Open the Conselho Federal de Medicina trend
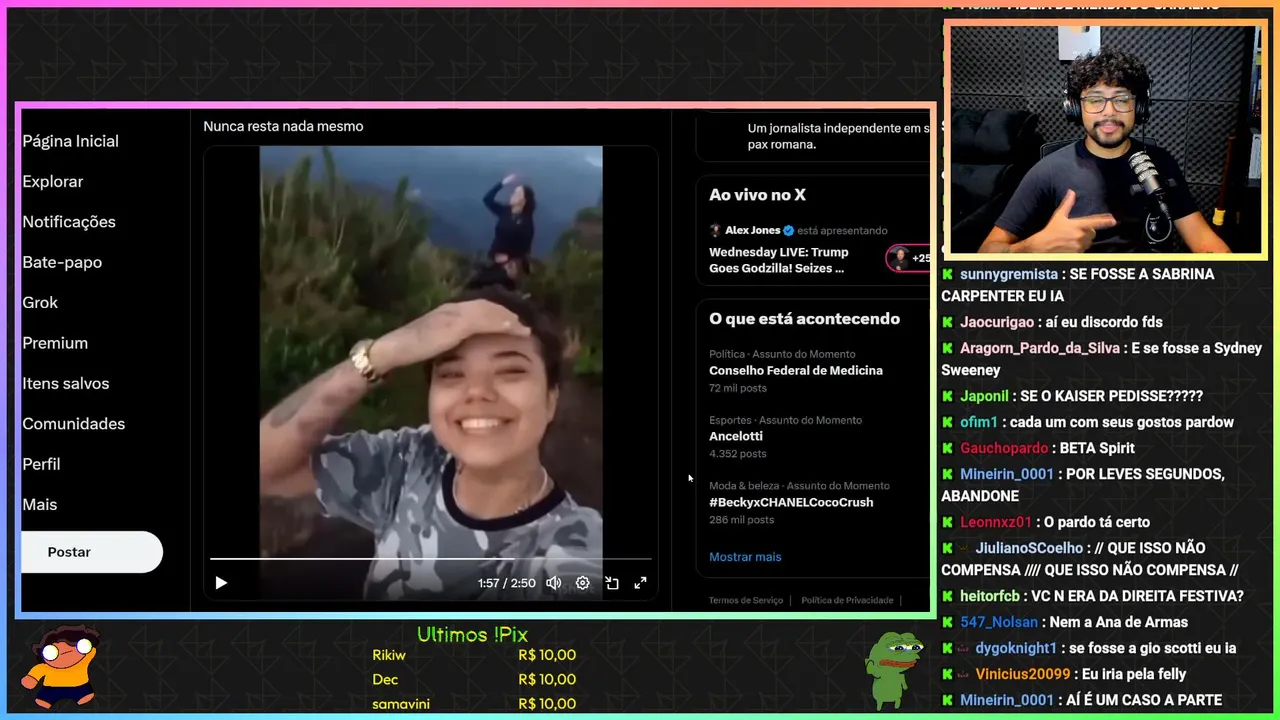1280x720 pixels. (796, 370)
